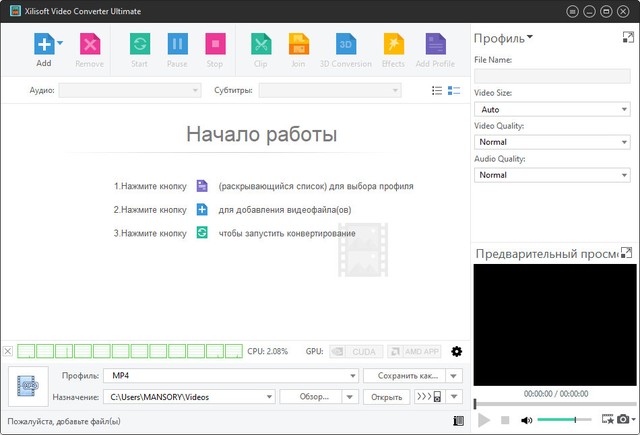Viewport: 640px width, 435px height.
Task: Select the 3D Conversion tool
Action: click(345, 44)
